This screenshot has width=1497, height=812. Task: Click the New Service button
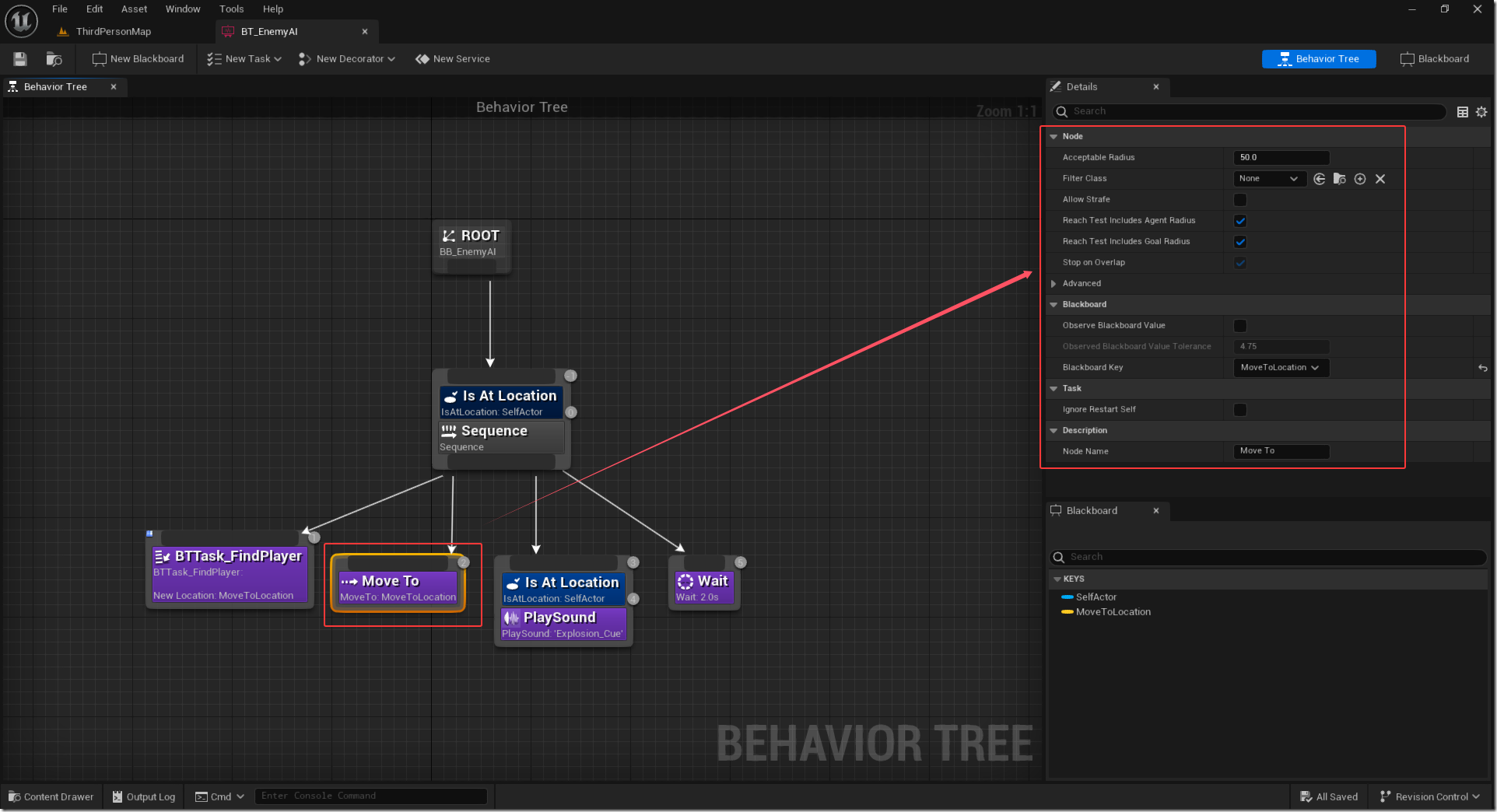pyautogui.click(x=453, y=59)
